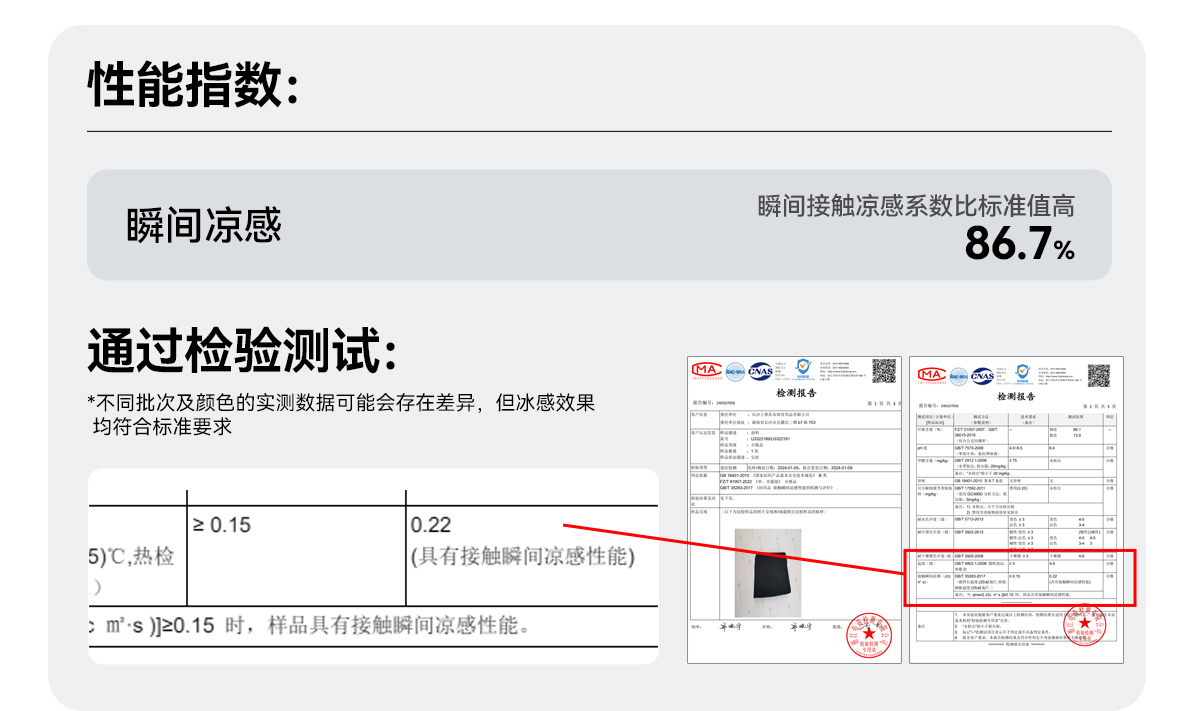Click the red stamp on second report page

point(1085,626)
